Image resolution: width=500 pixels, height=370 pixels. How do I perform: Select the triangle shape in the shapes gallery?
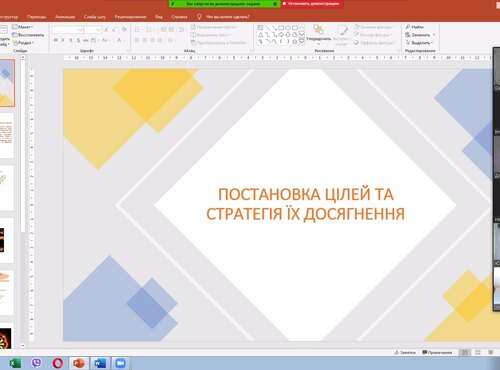(x=260, y=35)
